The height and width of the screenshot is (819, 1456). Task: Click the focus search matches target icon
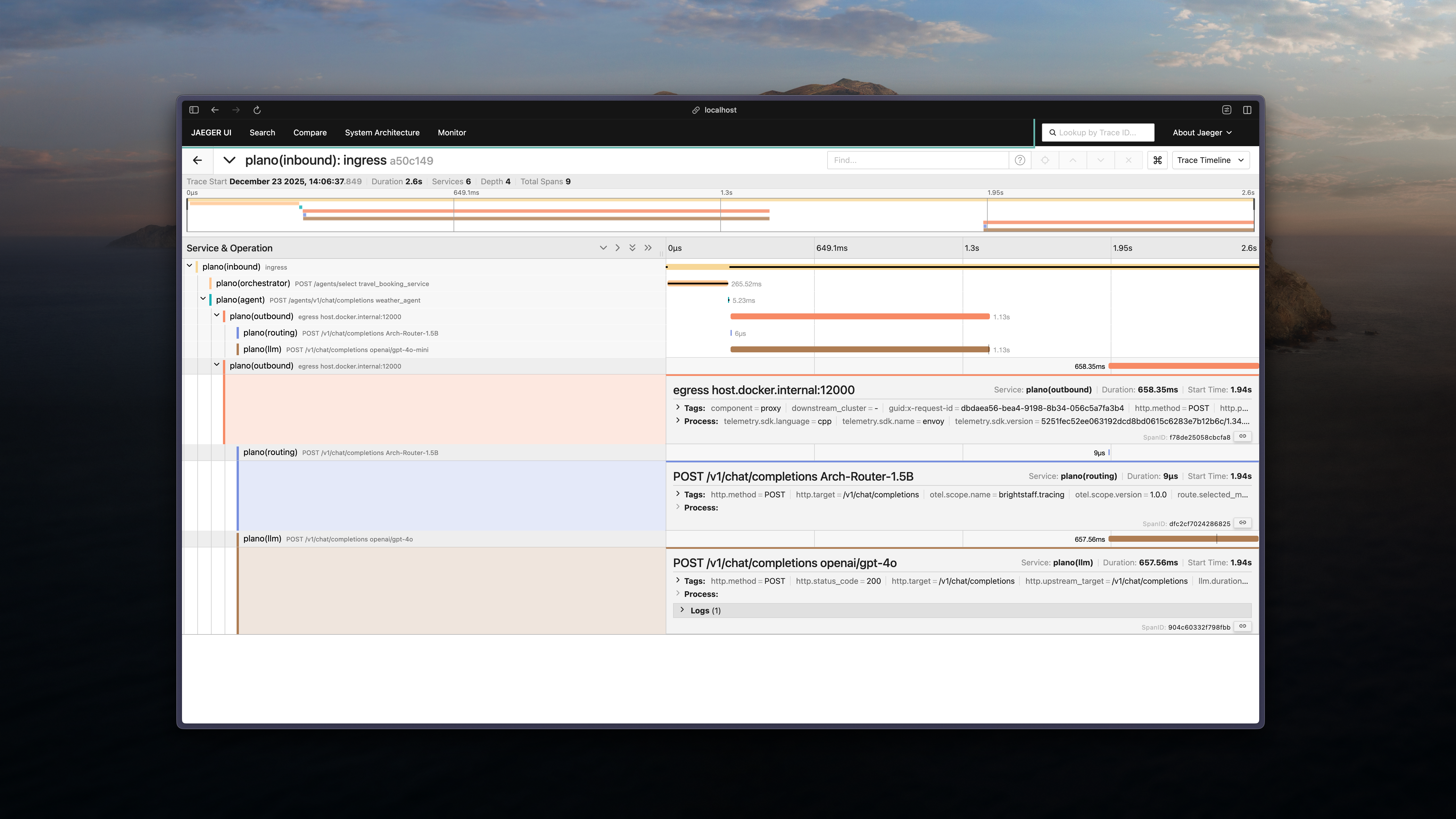coord(1045,160)
